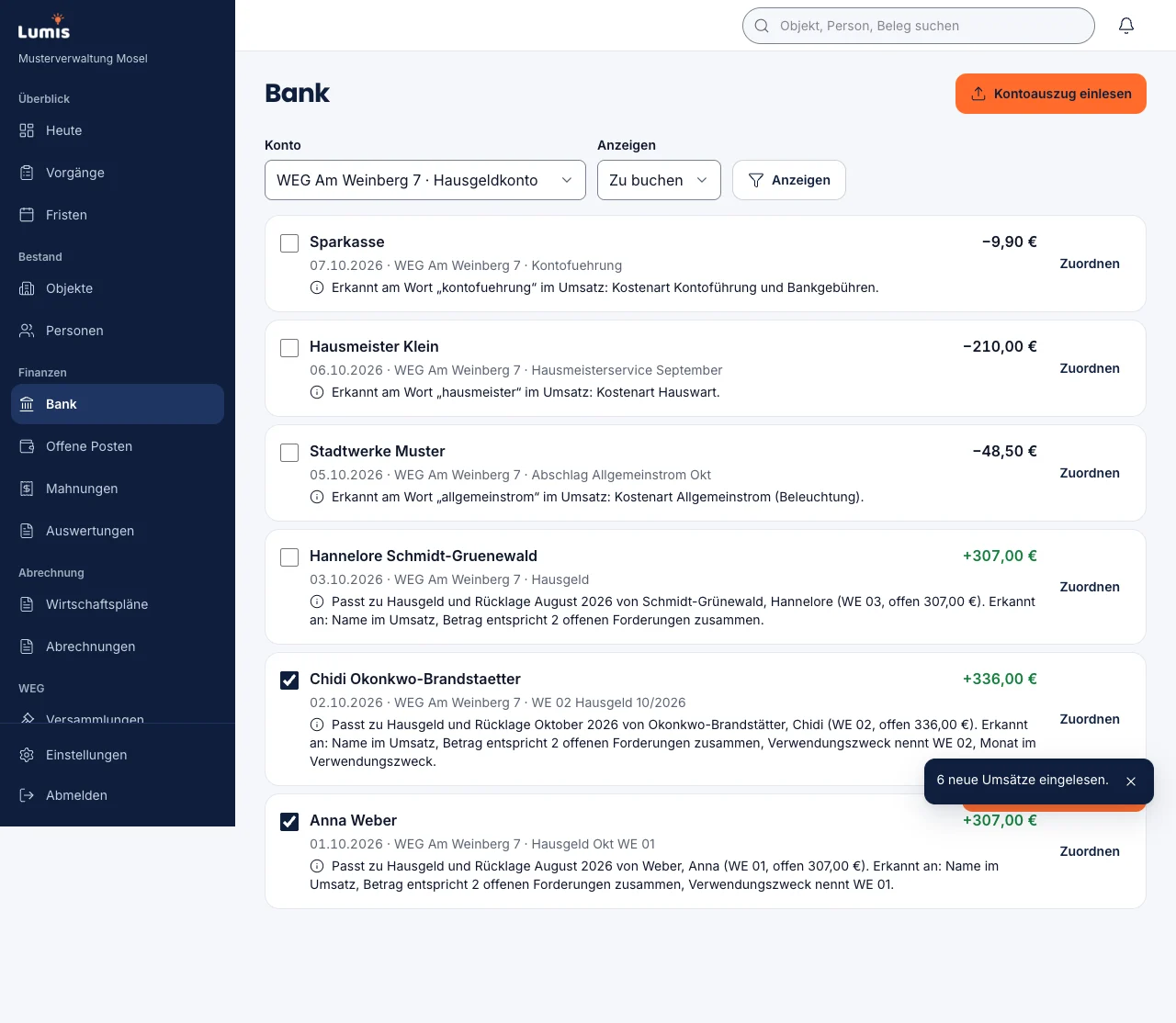Image resolution: width=1176 pixels, height=1023 pixels.
Task: Go to Vorgänge in the sidebar
Action: coord(118,173)
